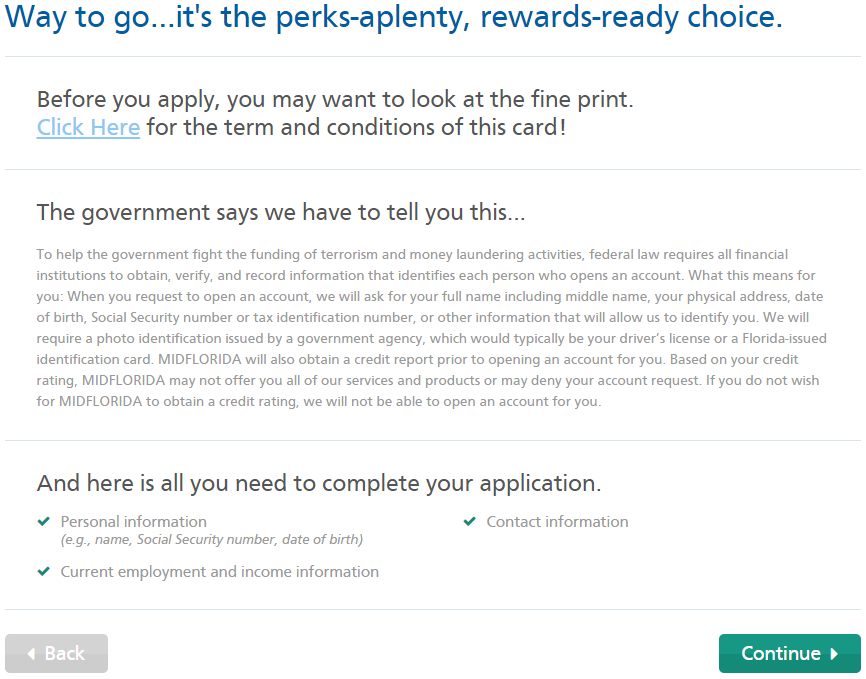Select the Contact information list item text
866x679 pixels.
tap(557, 522)
